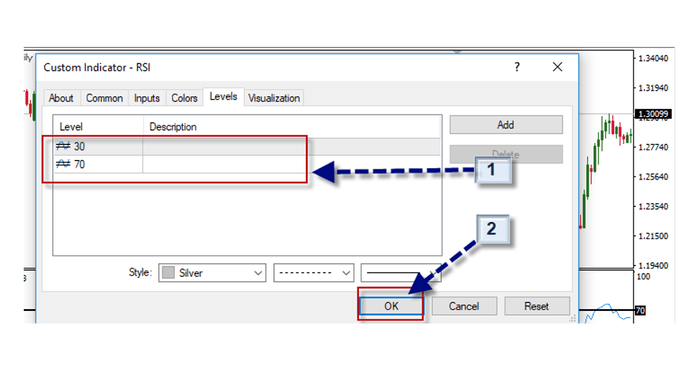This screenshot has width=700, height=370.
Task: Switch to the About tab
Action: tap(61, 98)
